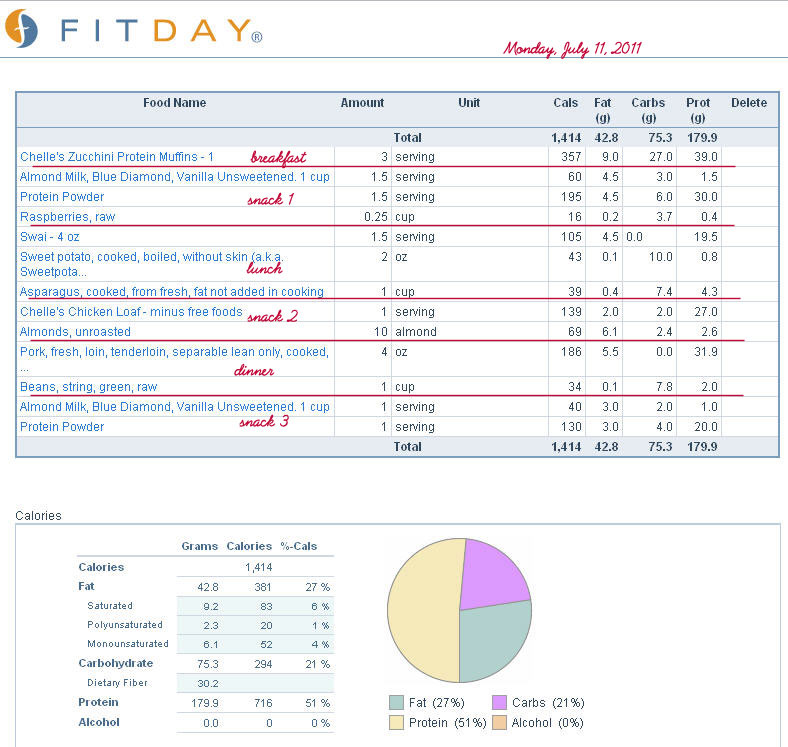This screenshot has height=747, width=788.
Task: Click the Delete column header
Action: tap(749, 103)
